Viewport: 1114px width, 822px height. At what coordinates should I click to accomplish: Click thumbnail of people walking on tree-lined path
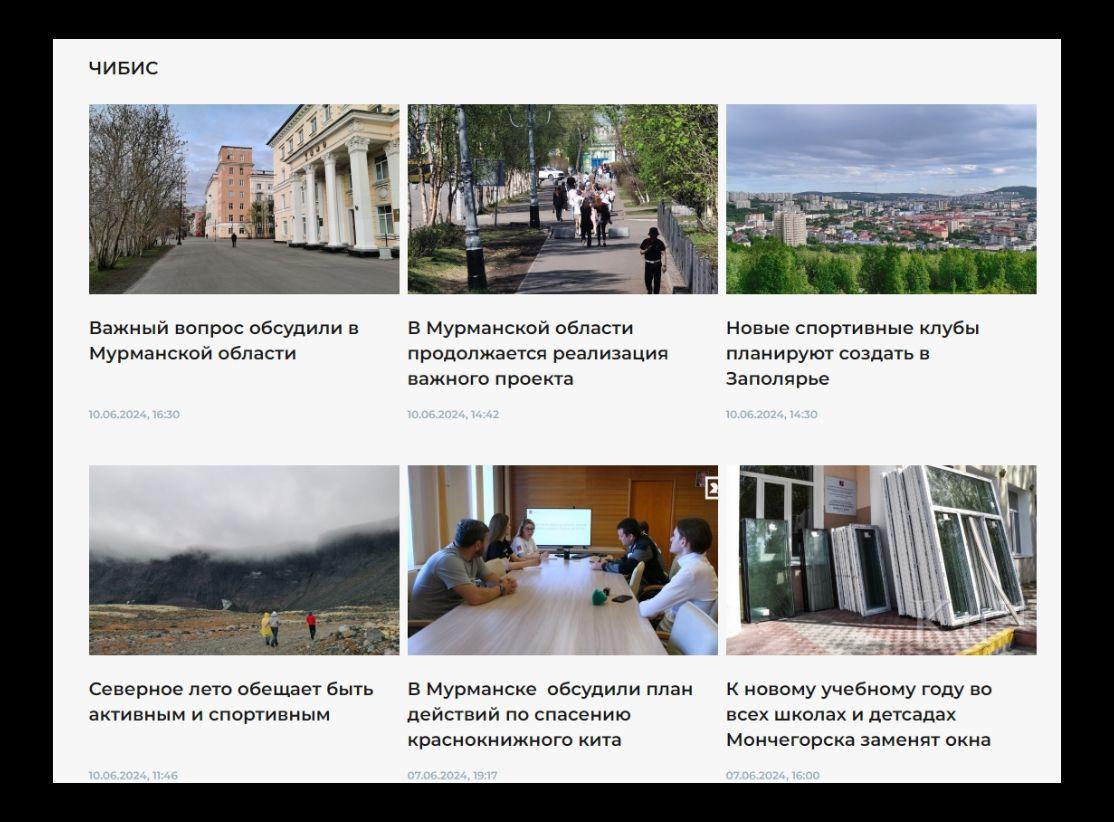tap(563, 199)
